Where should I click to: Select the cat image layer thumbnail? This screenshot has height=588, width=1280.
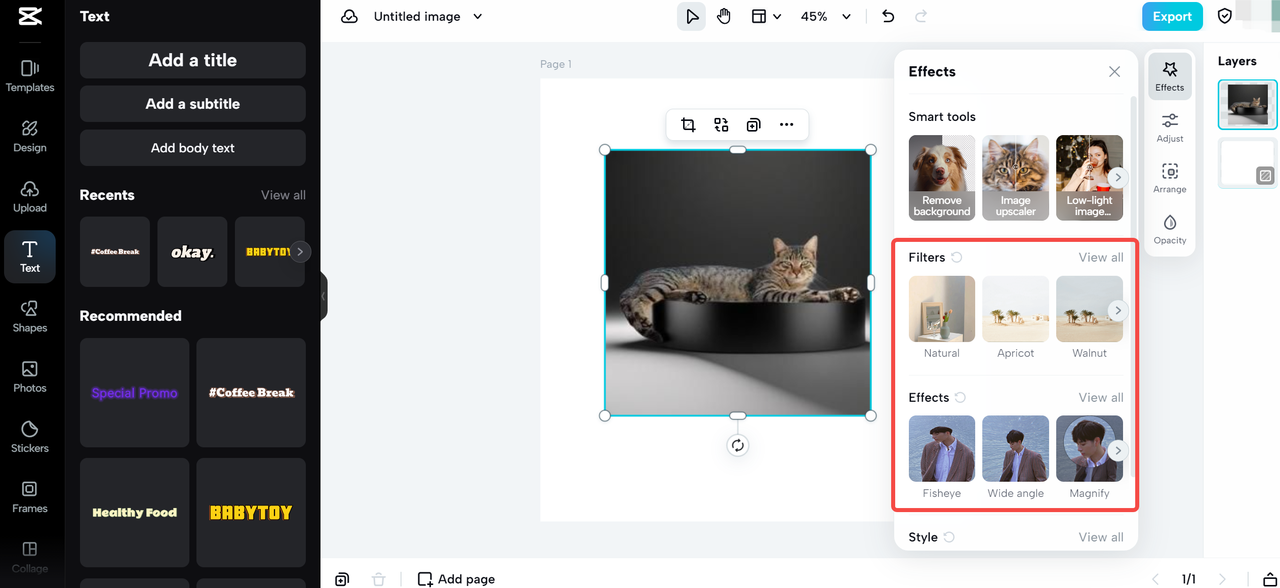pos(1247,104)
